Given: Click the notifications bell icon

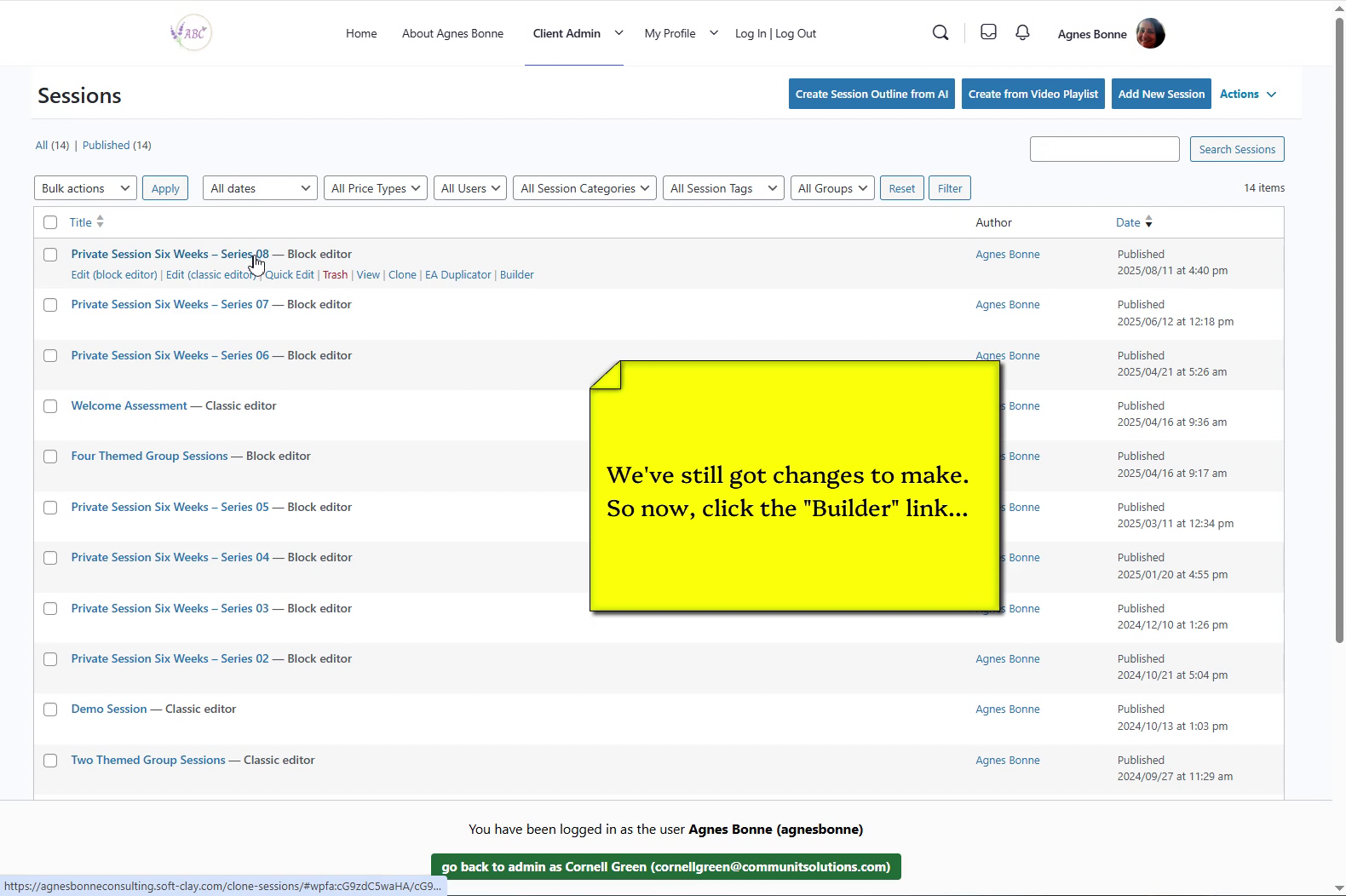Looking at the screenshot, I should 1022,32.
